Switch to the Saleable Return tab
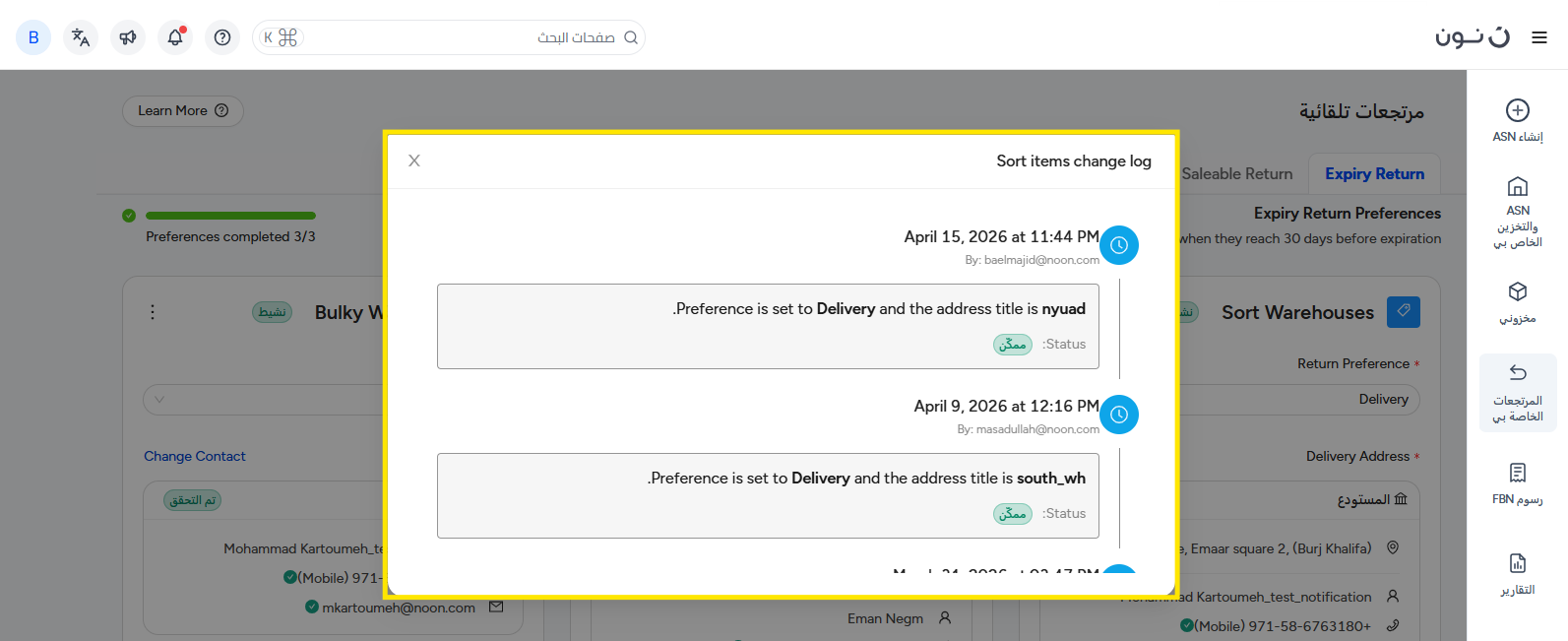The image size is (1568, 641). coord(1237,174)
